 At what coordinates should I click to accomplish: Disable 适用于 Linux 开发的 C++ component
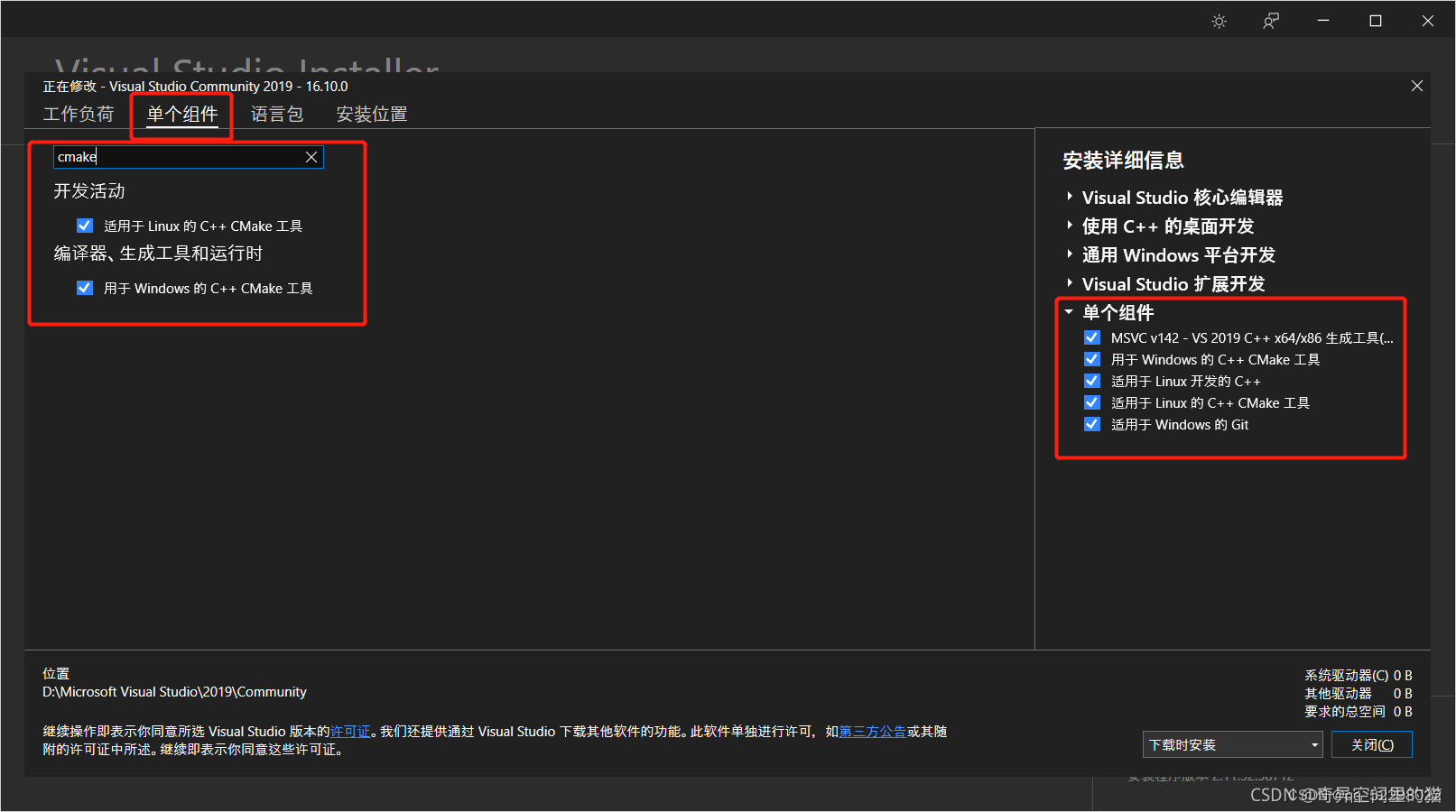(1092, 380)
